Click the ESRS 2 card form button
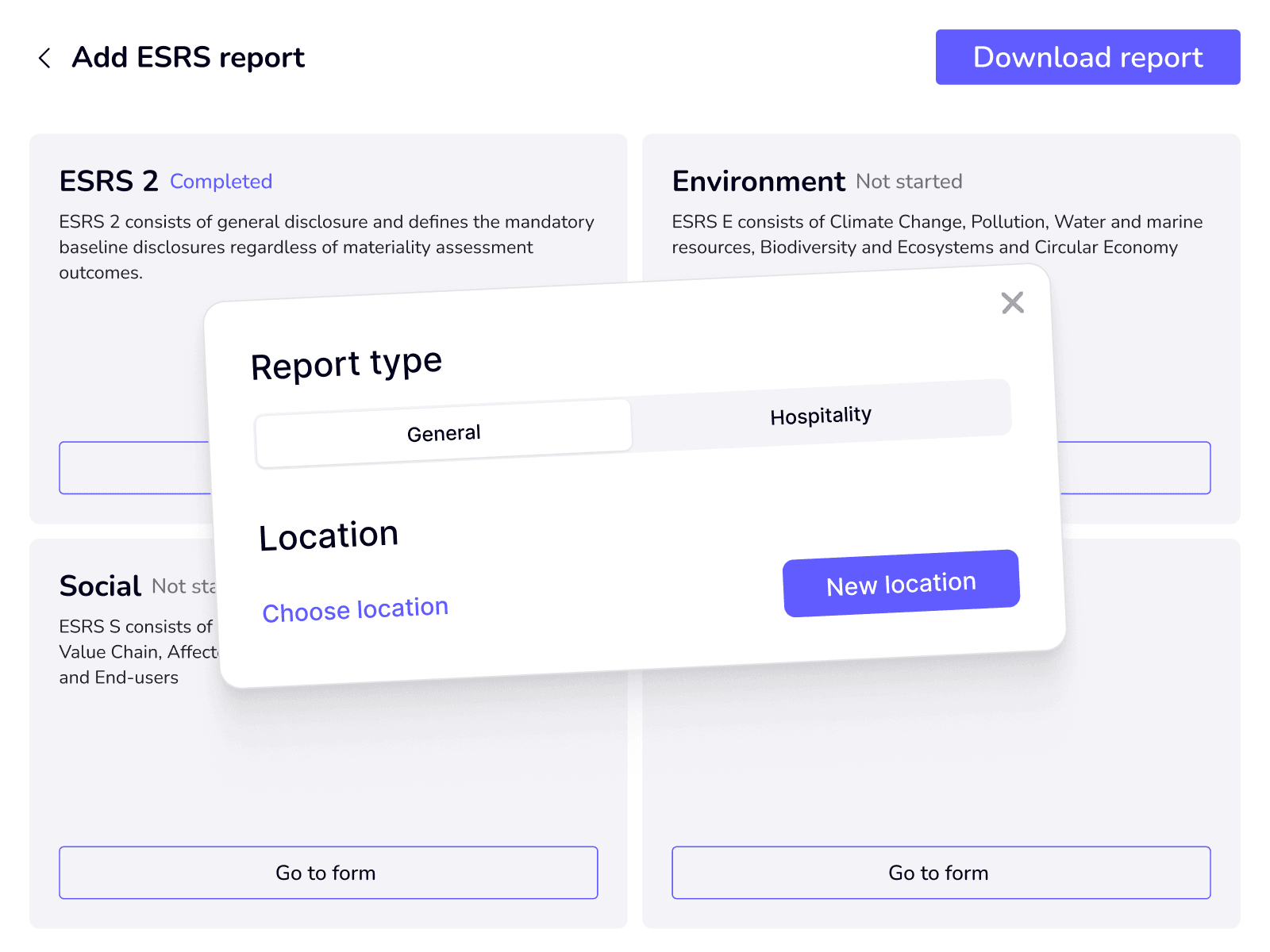Image resolution: width=1270 pixels, height=952 pixels. [135, 468]
